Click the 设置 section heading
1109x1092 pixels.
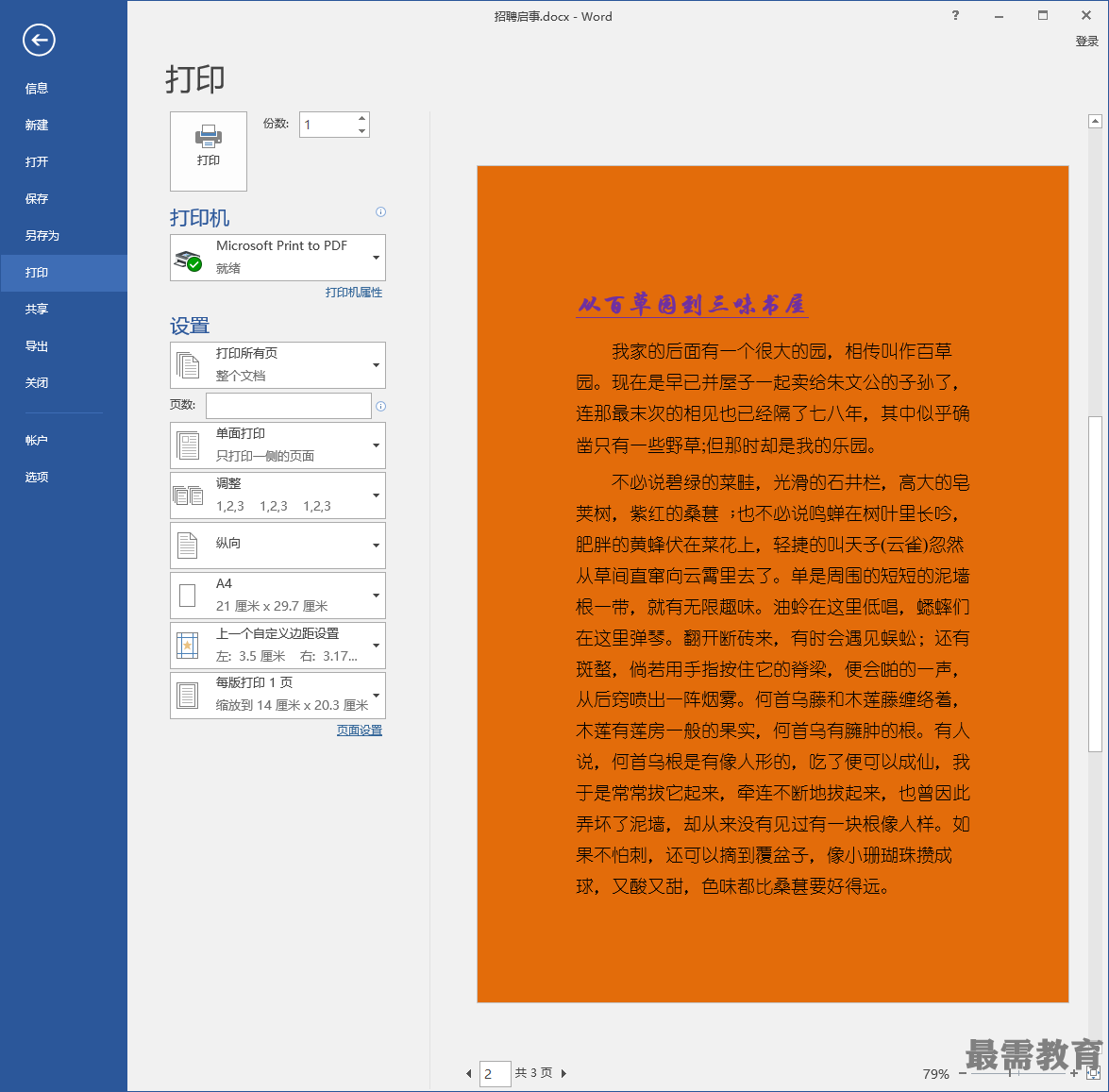pyautogui.click(x=190, y=326)
